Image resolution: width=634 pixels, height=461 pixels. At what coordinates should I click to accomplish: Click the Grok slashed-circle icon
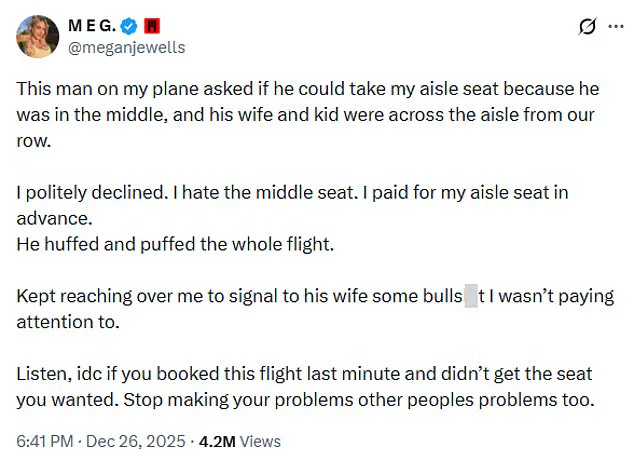[x=588, y=27]
